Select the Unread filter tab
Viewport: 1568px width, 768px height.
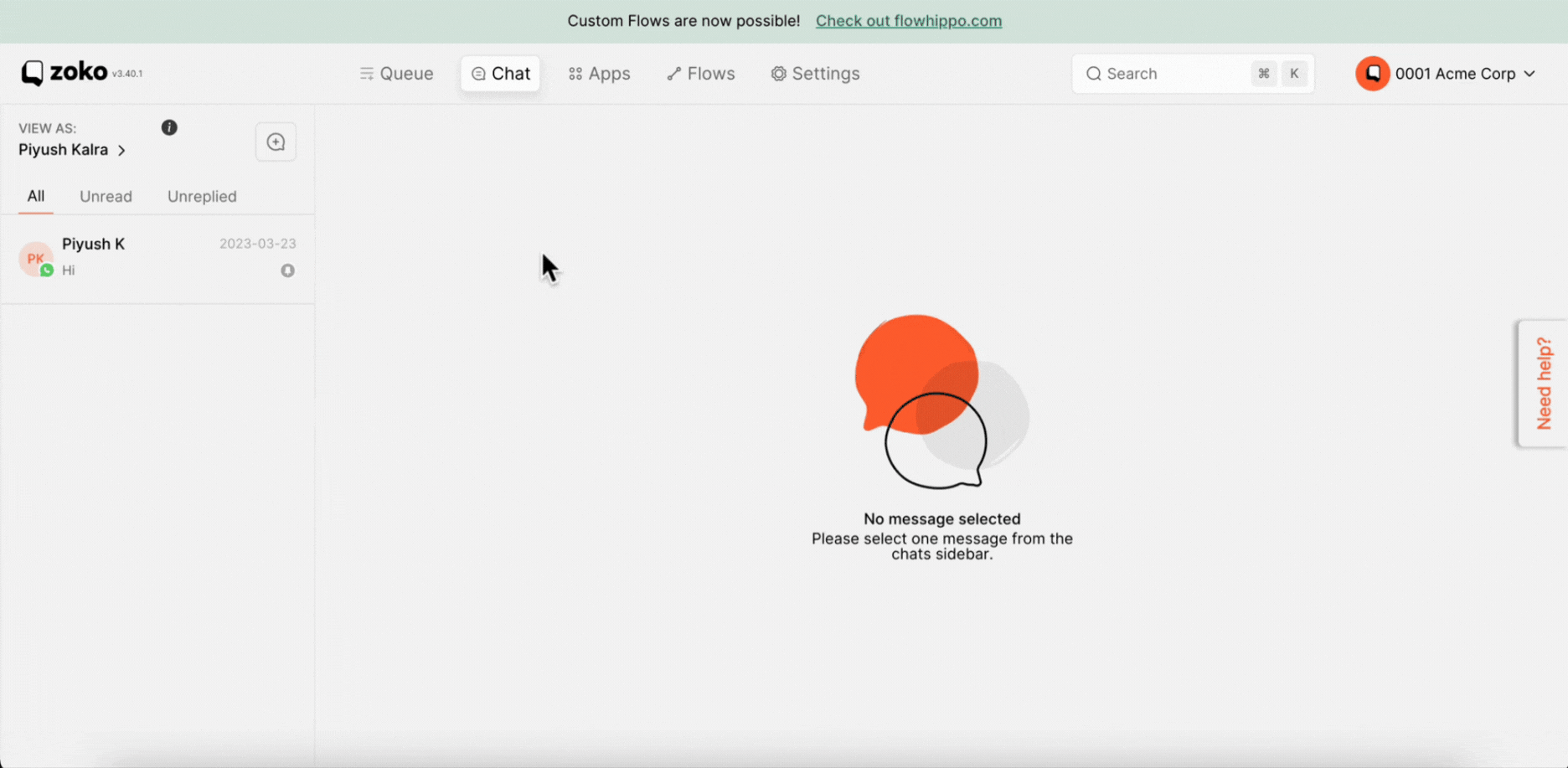pos(106,196)
